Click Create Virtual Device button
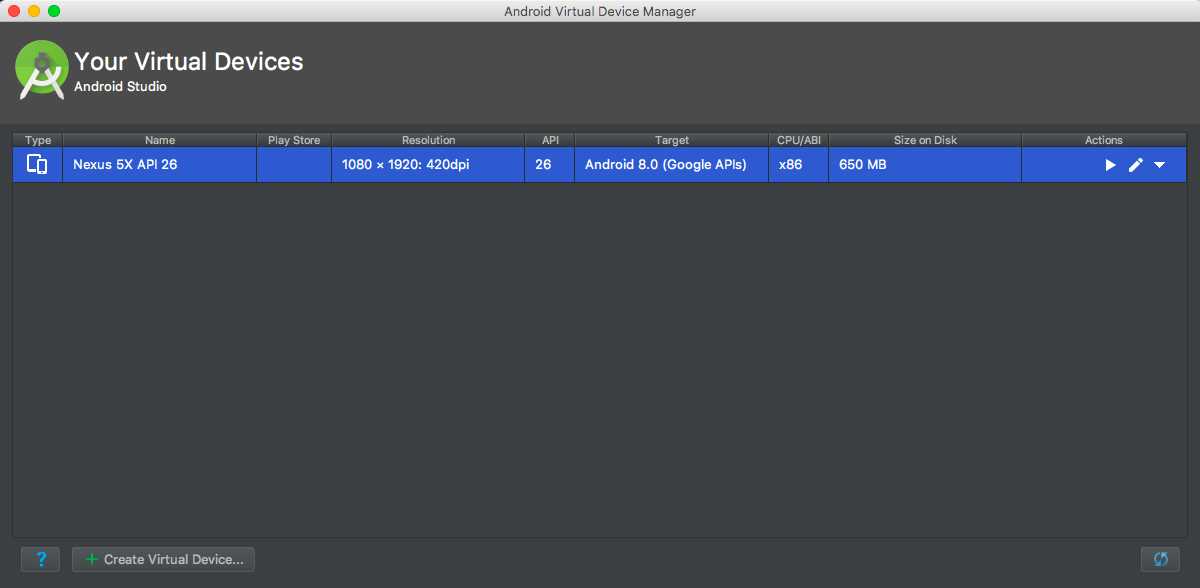 click(x=164, y=559)
